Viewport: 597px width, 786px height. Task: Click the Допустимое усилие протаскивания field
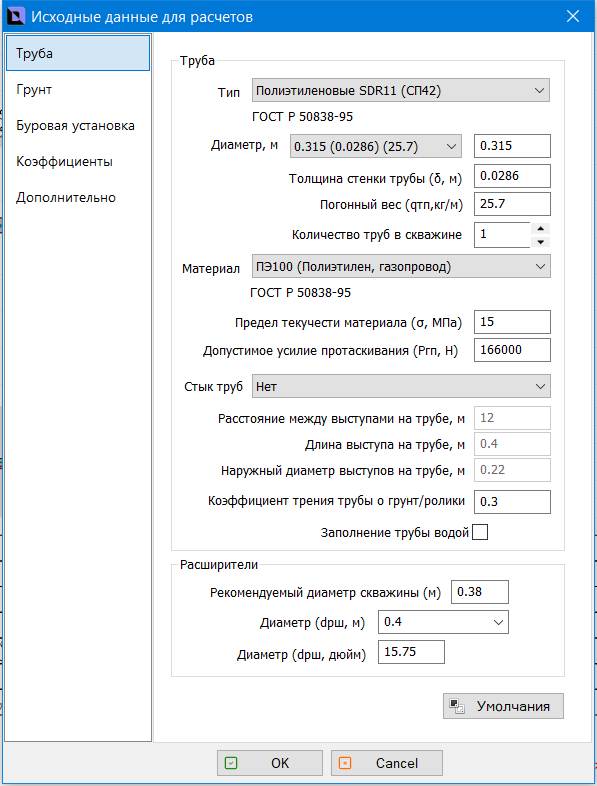(x=512, y=350)
